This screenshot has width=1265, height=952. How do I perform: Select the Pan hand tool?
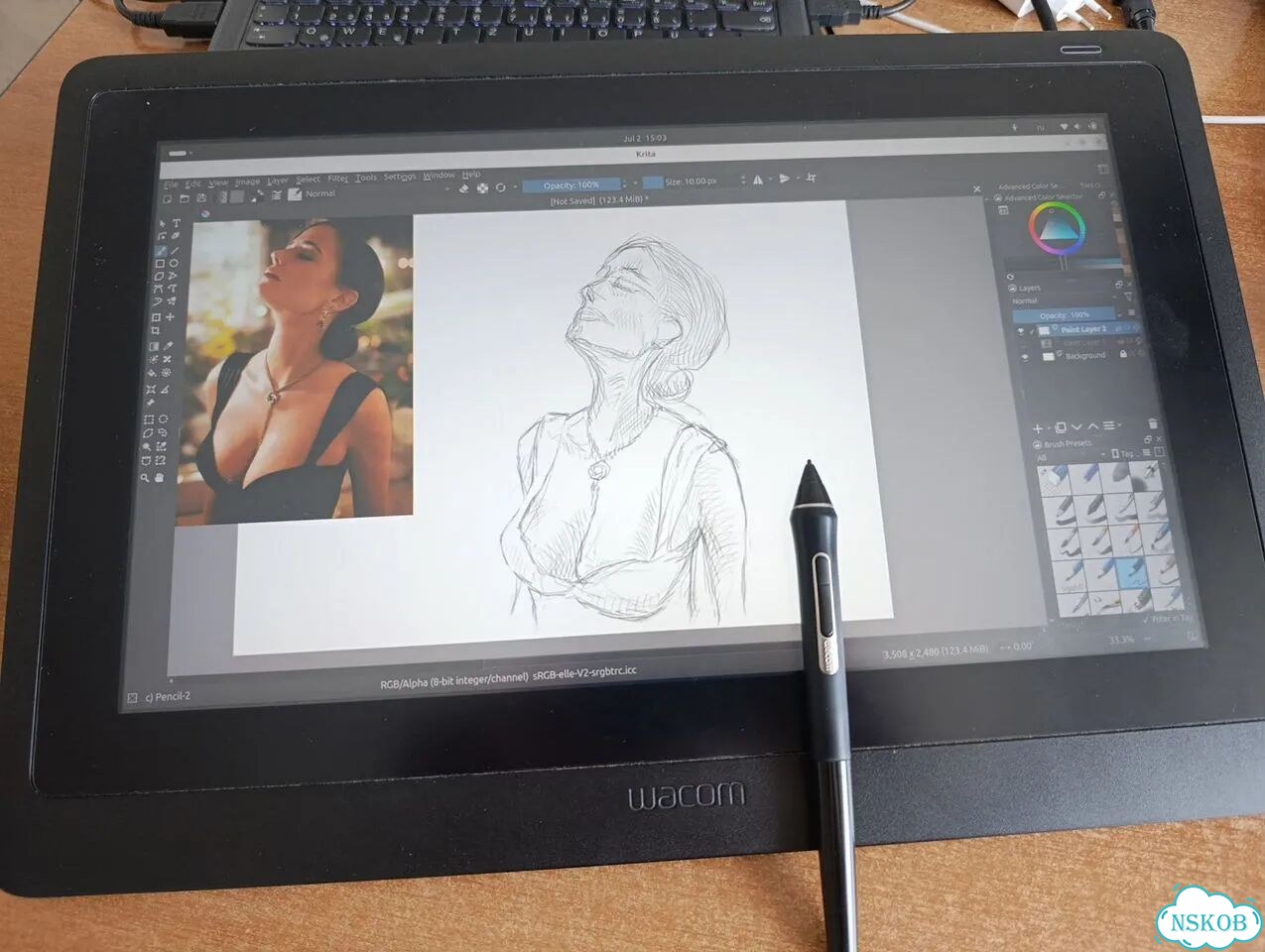(160, 477)
